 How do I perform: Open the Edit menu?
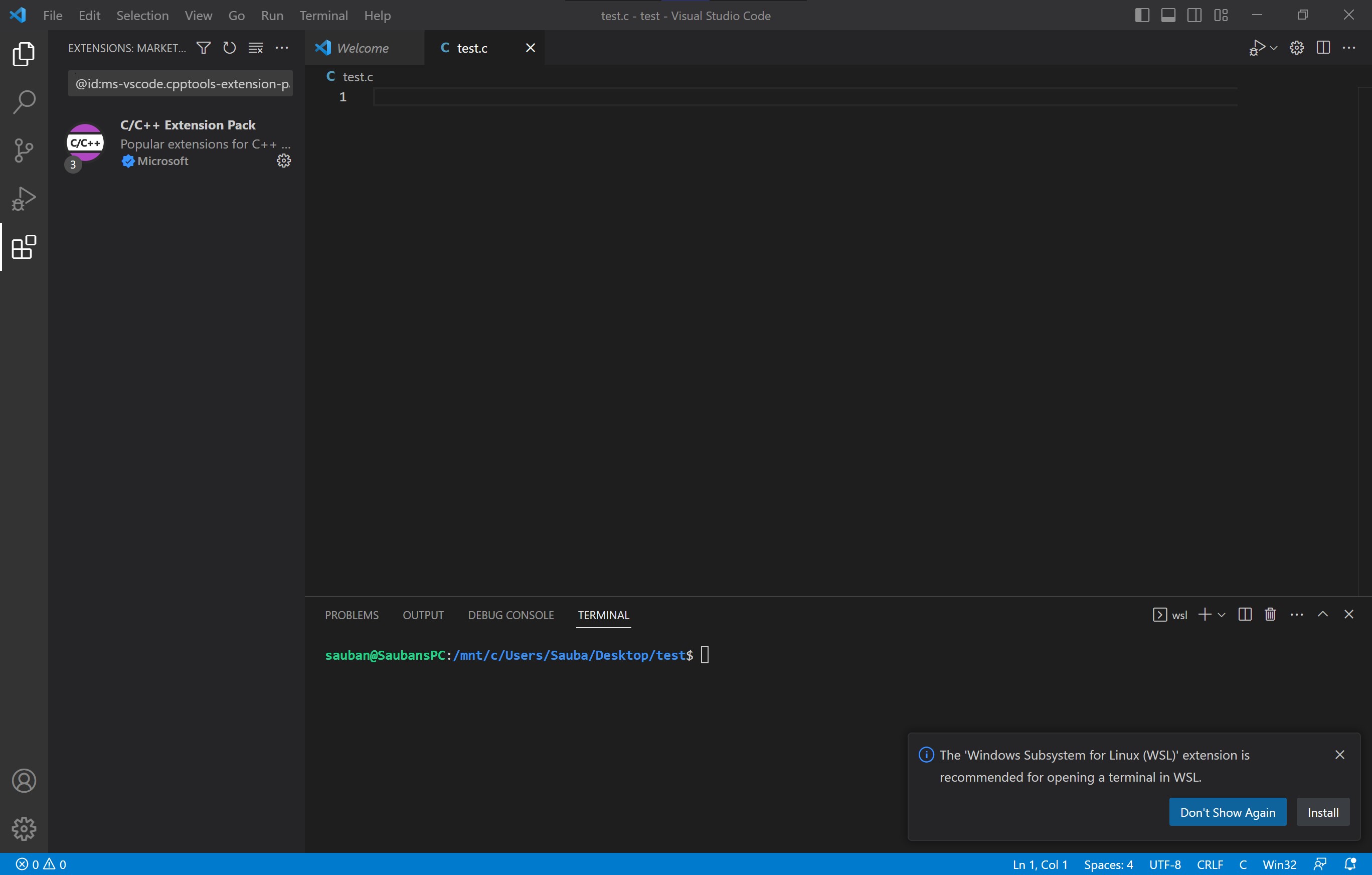pyautogui.click(x=89, y=16)
